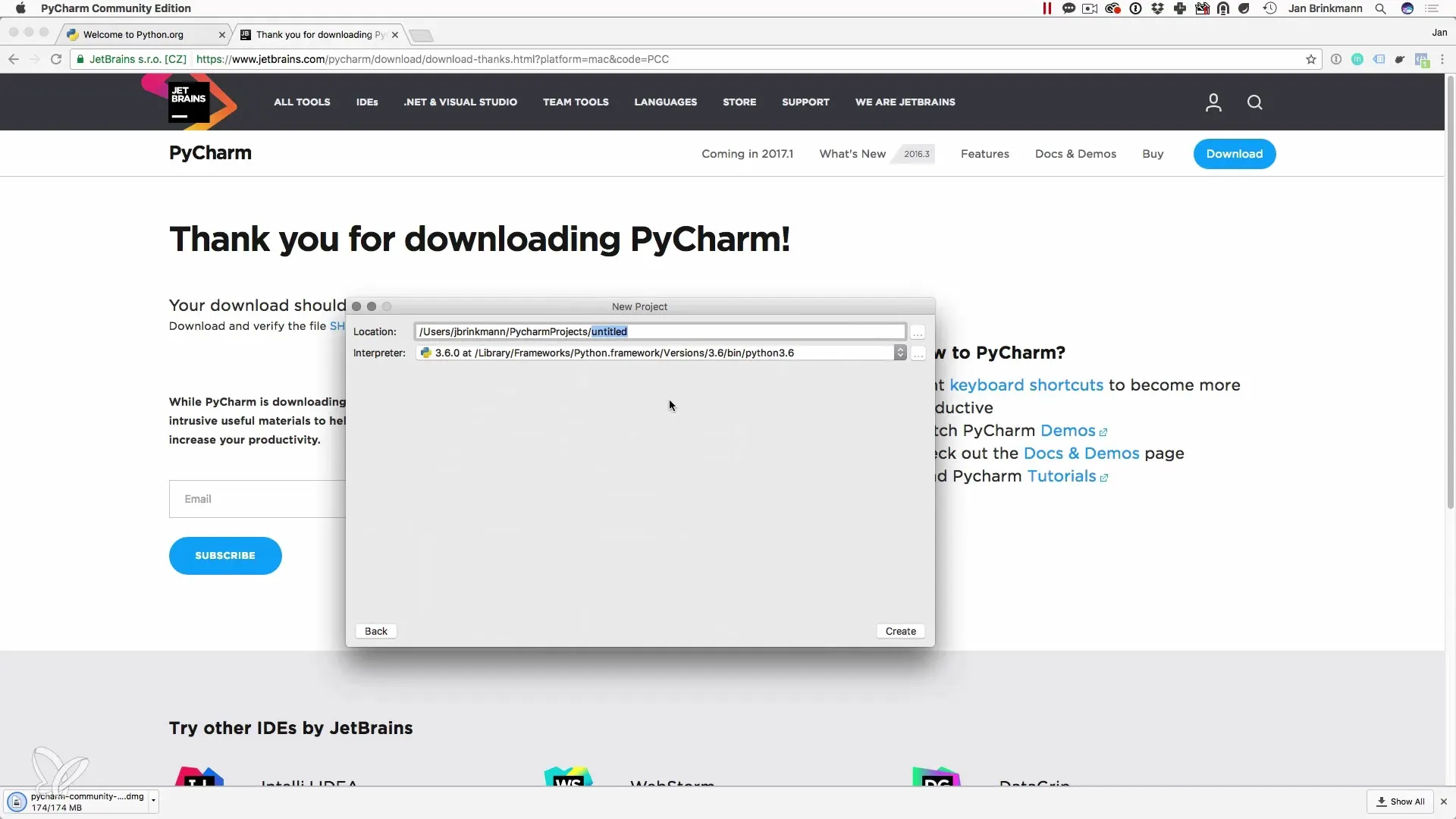Click the JetBrains logo in header
The image size is (1456, 819).
pyautogui.click(x=189, y=102)
